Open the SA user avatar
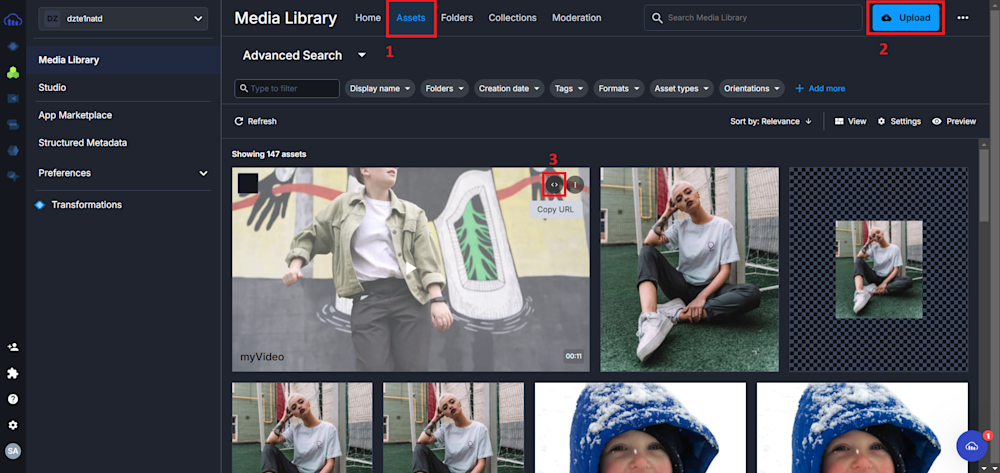Image resolution: width=1000 pixels, height=473 pixels. [x=13, y=451]
